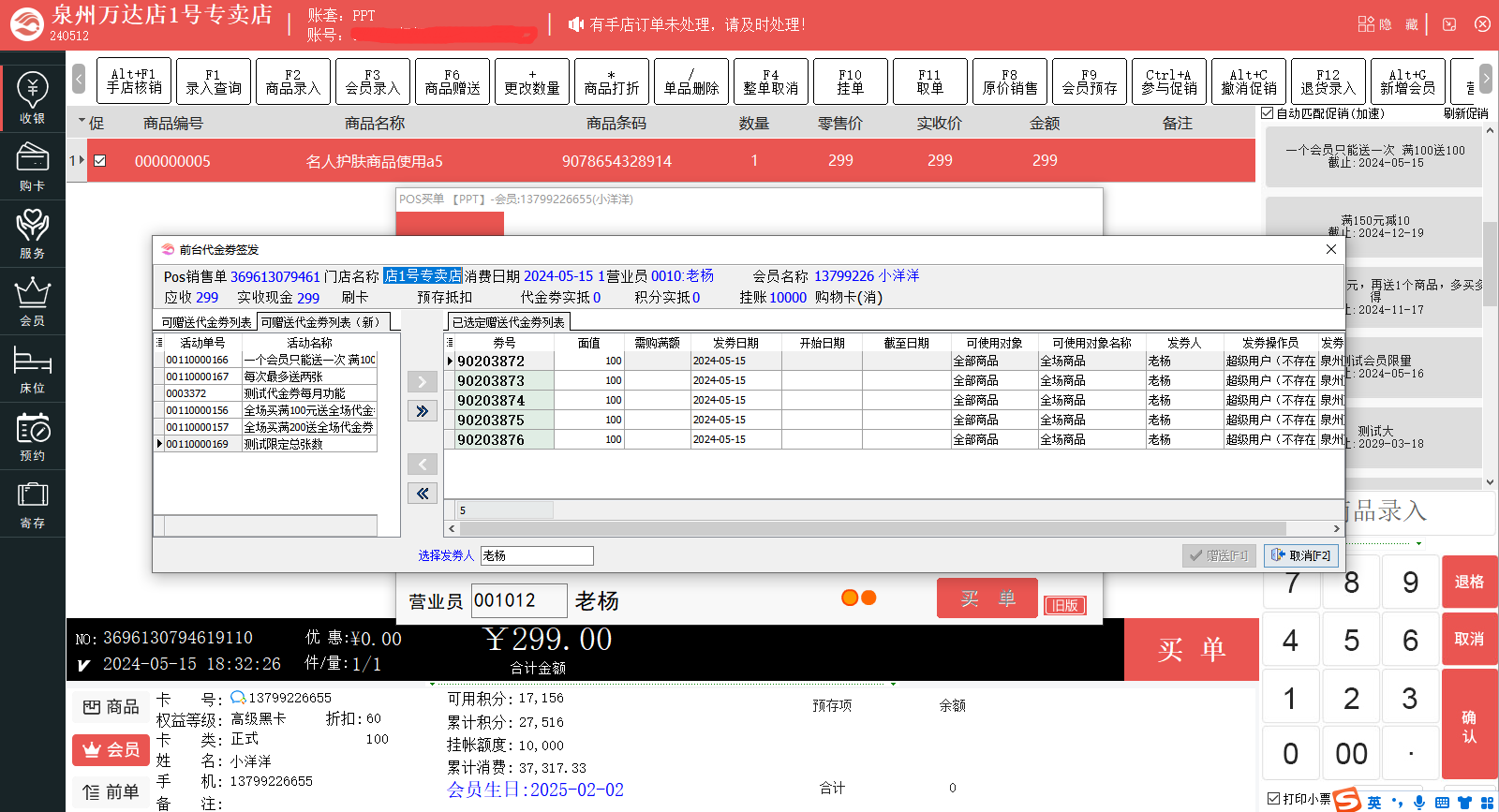
Task: Click the move-all-left double arrow button
Action: click(423, 494)
